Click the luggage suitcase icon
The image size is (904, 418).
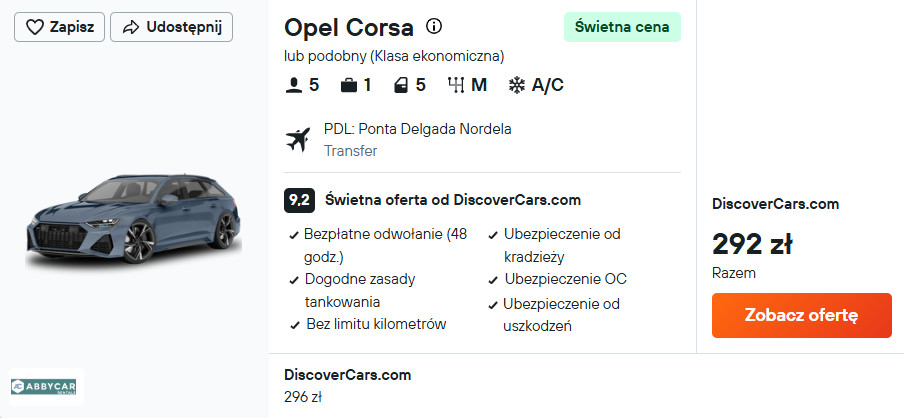348,85
